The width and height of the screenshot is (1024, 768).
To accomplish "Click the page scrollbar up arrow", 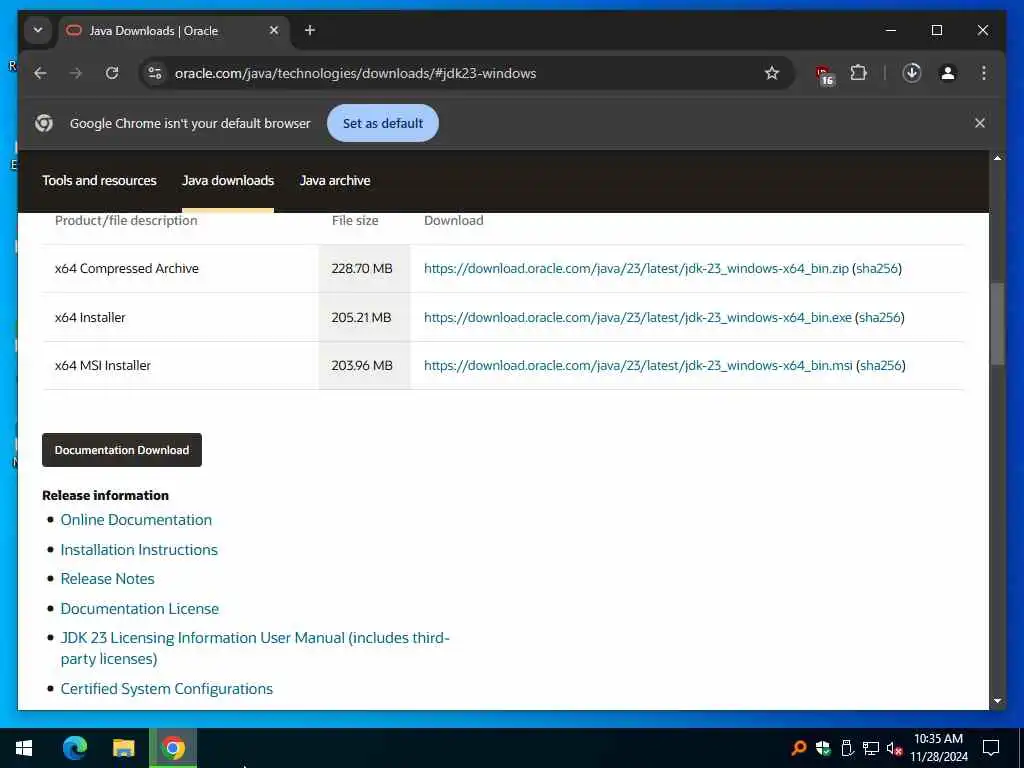I will pos(997,158).
